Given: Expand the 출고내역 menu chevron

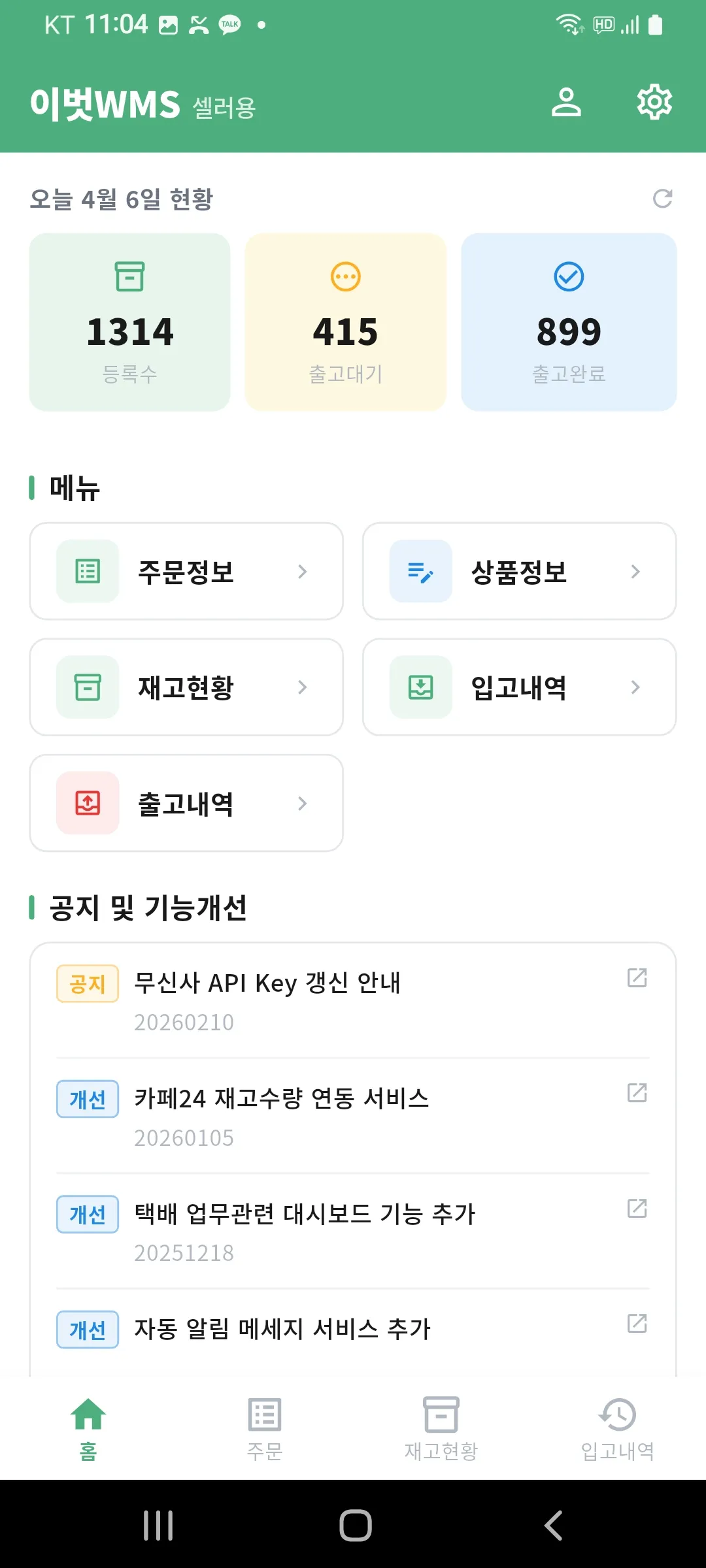Looking at the screenshot, I should pyautogui.click(x=302, y=804).
